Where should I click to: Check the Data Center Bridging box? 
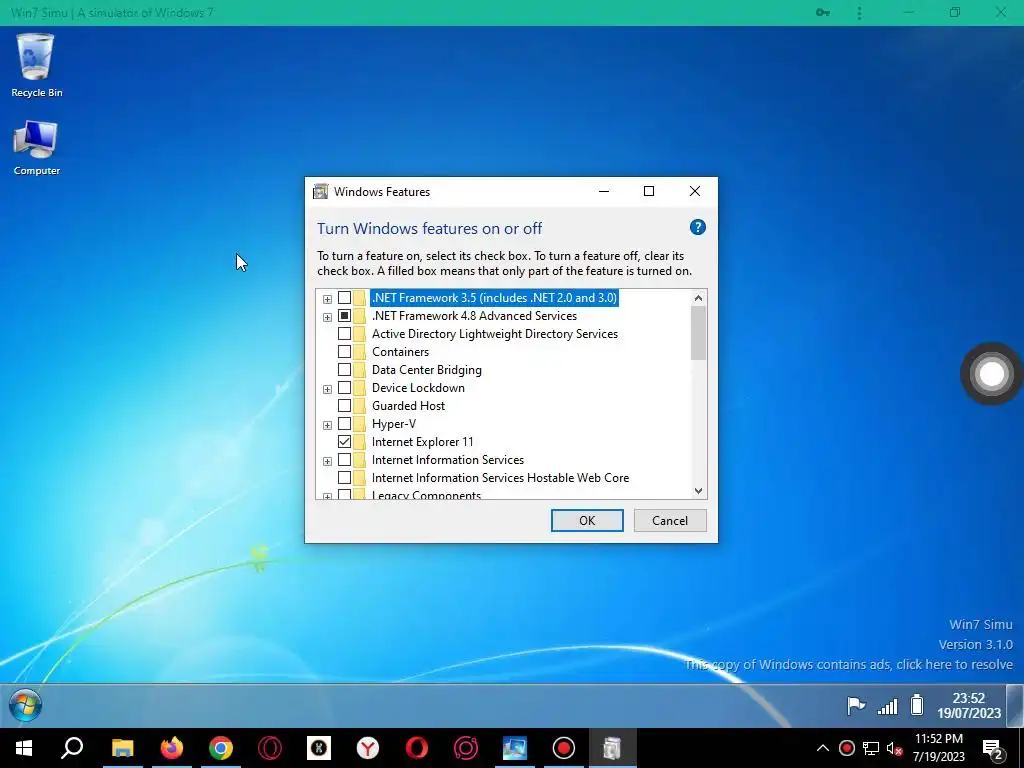pos(344,370)
